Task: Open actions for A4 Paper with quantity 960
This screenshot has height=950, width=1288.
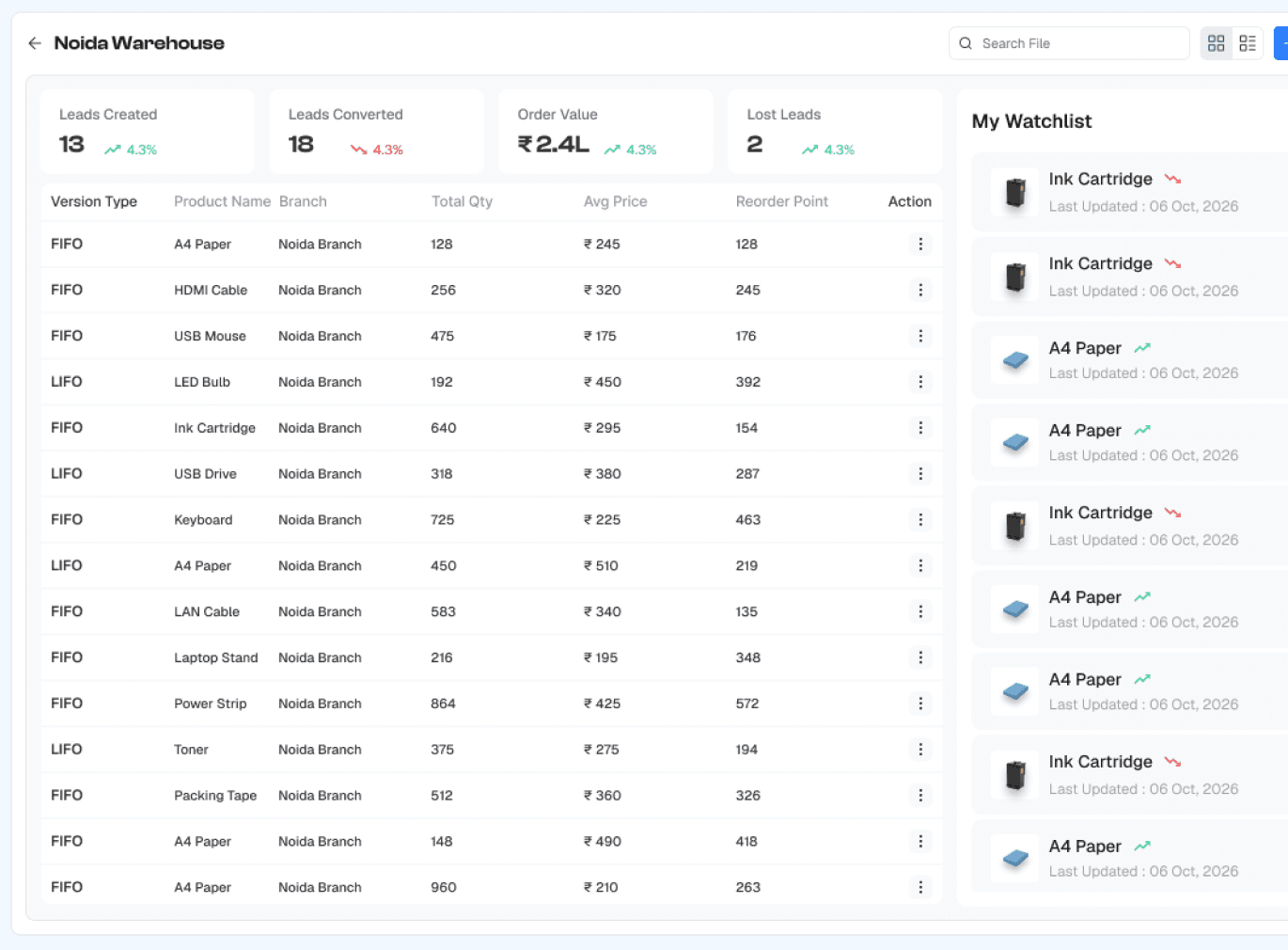Action: pyautogui.click(x=920, y=887)
